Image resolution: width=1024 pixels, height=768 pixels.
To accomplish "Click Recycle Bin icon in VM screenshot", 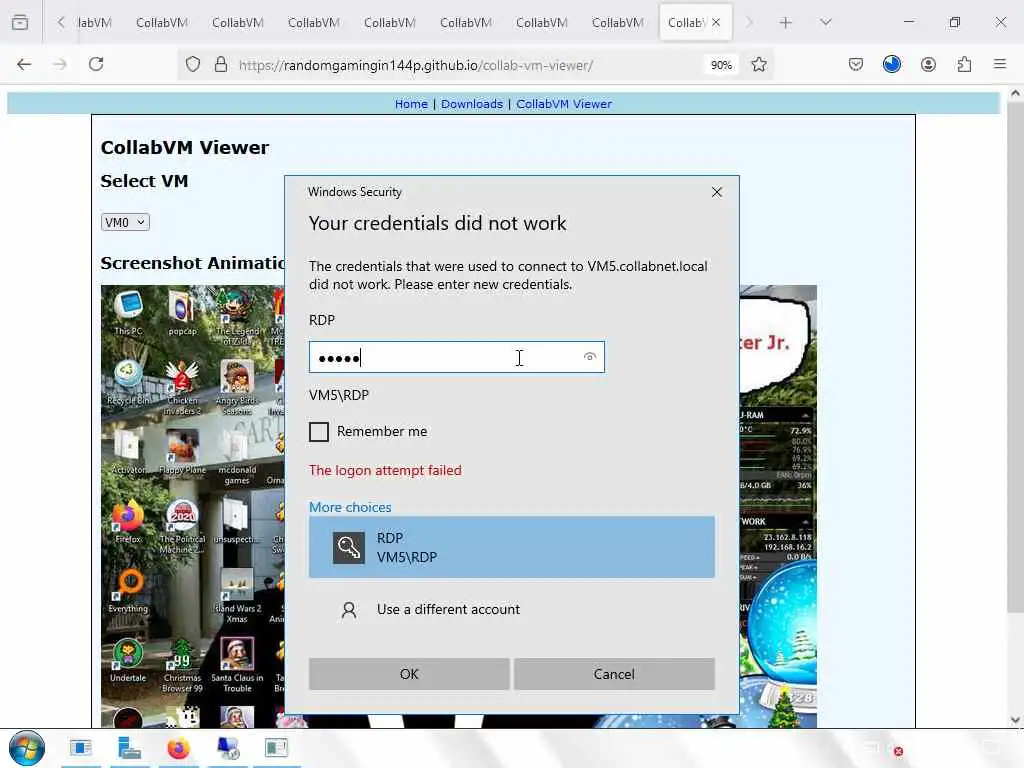I will pyautogui.click(x=128, y=382).
